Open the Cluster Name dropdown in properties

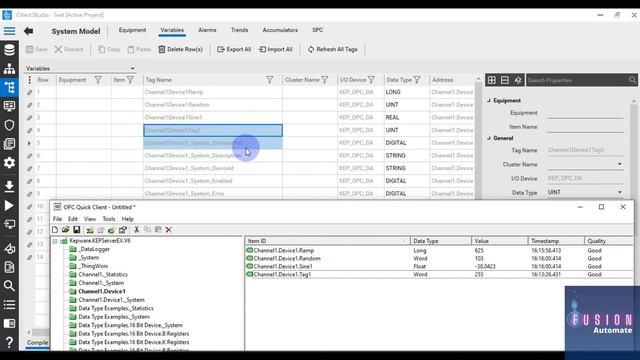click(x=620, y=164)
